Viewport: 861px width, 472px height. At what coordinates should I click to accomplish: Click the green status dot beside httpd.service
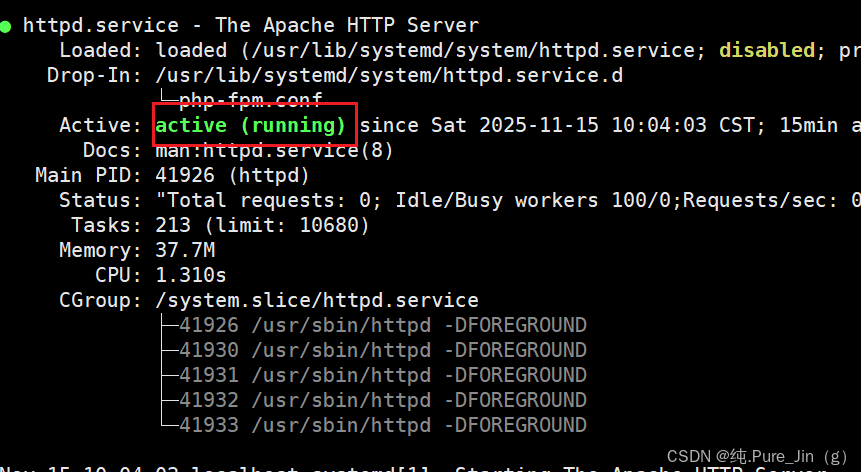click(x=5, y=26)
